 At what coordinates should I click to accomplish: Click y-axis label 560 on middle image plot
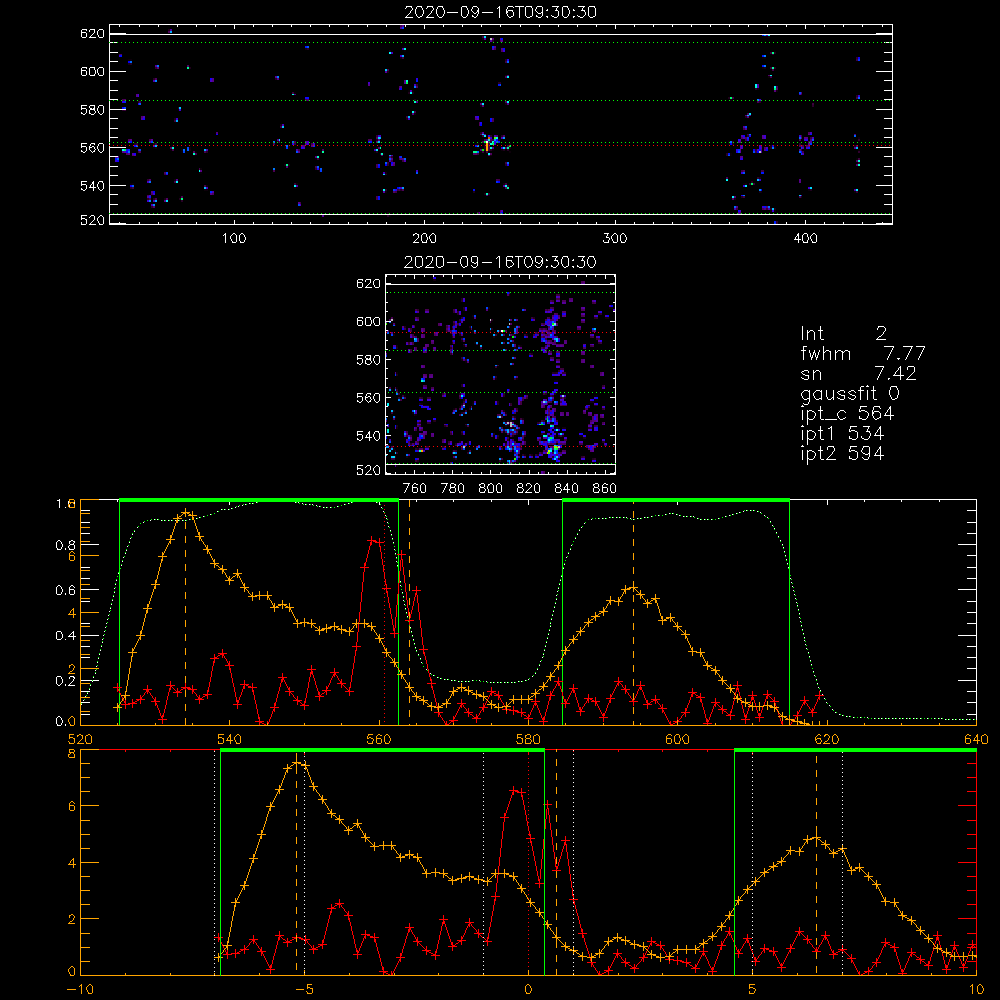(x=369, y=398)
